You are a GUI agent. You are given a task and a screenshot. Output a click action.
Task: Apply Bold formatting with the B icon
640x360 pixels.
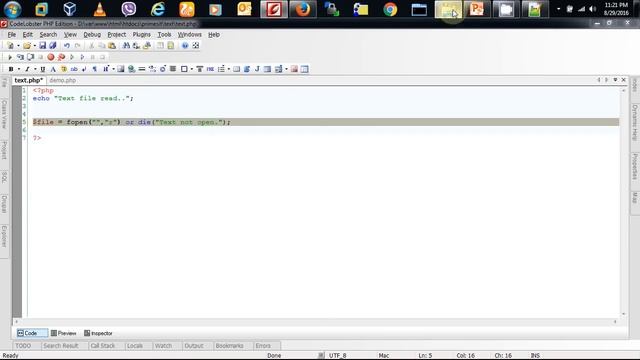pyautogui.click(x=11, y=69)
